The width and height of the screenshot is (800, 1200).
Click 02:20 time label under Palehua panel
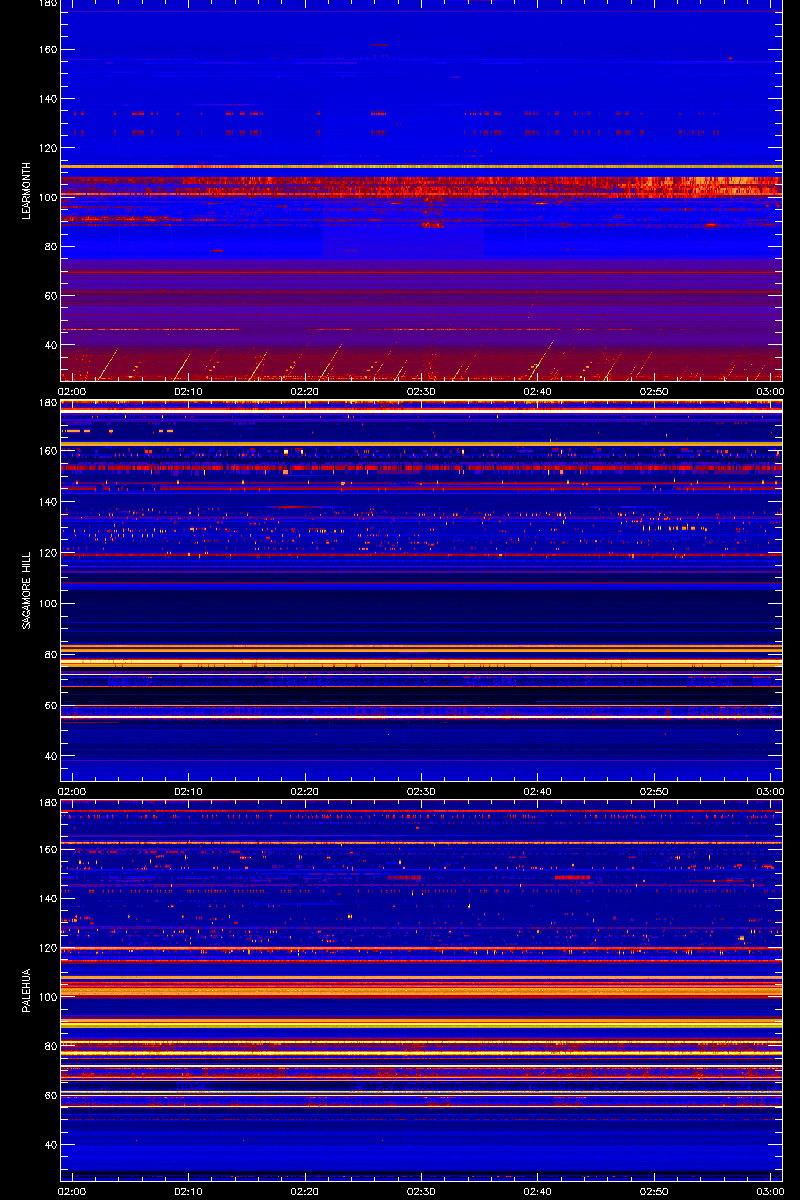tap(305, 1191)
